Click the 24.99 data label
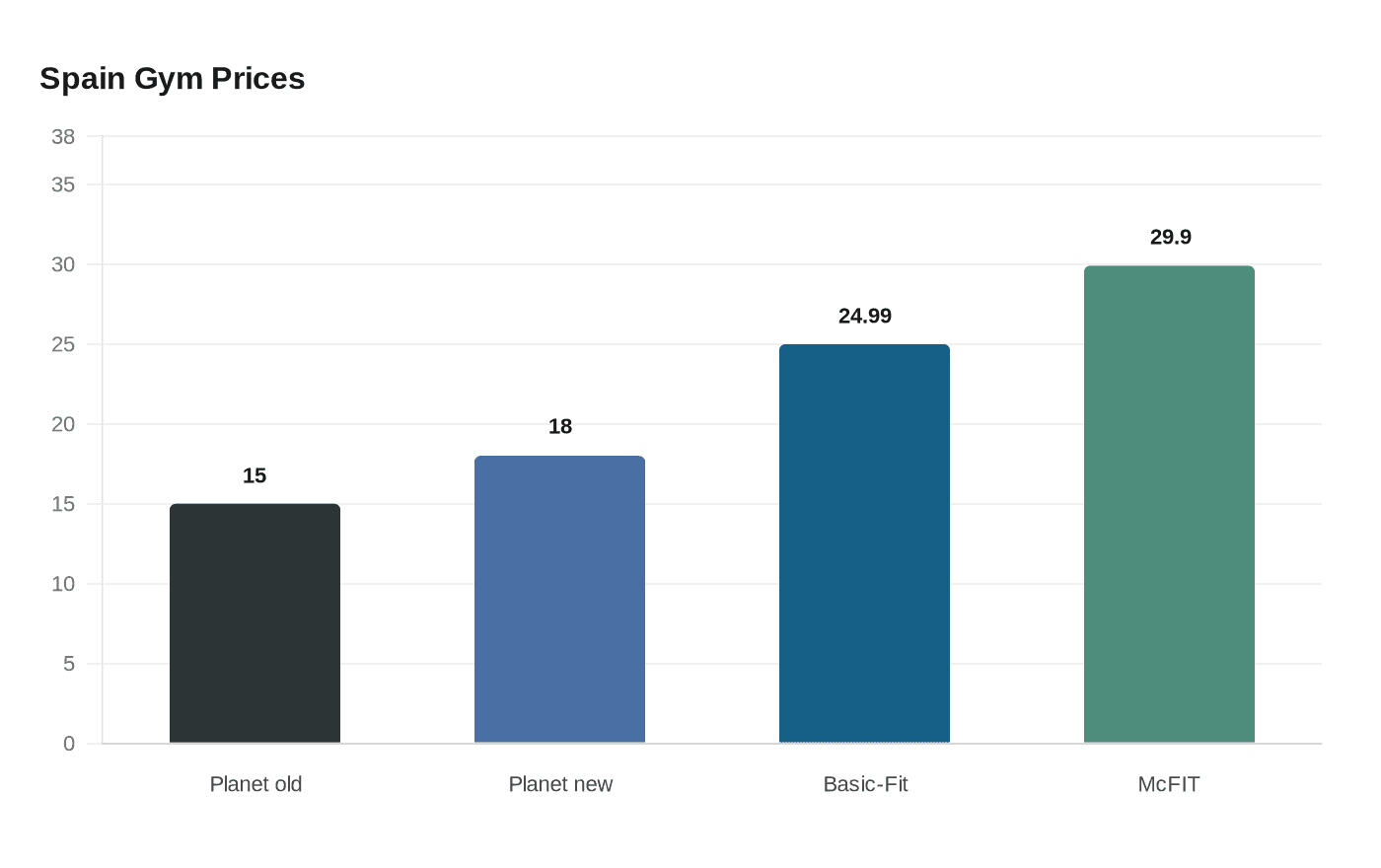Viewport: 1381px width, 868px height. pos(865,316)
